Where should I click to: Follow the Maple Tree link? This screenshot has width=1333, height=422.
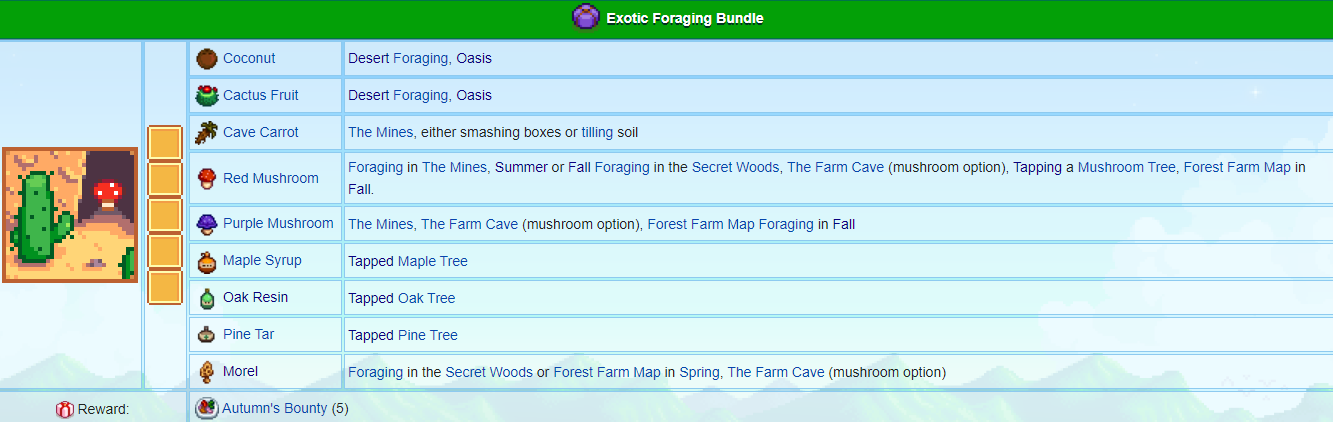pos(433,261)
